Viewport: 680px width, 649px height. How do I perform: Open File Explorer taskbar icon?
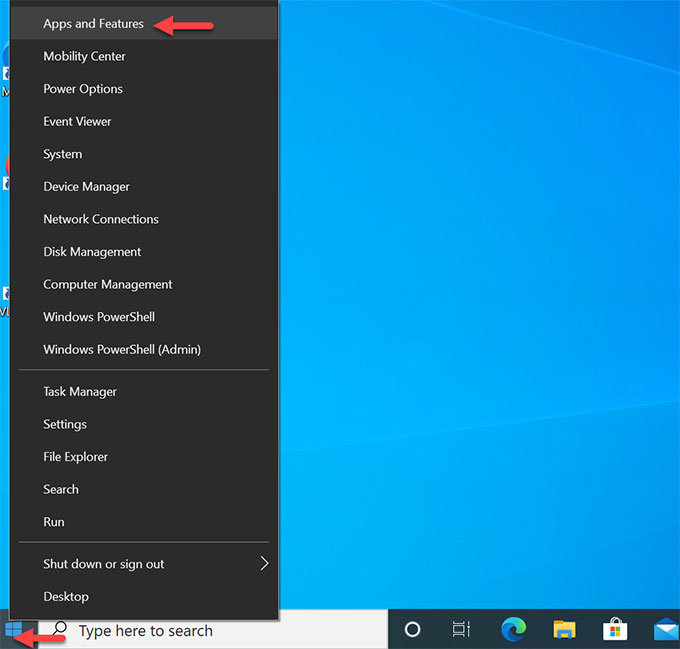[x=564, y=629]
